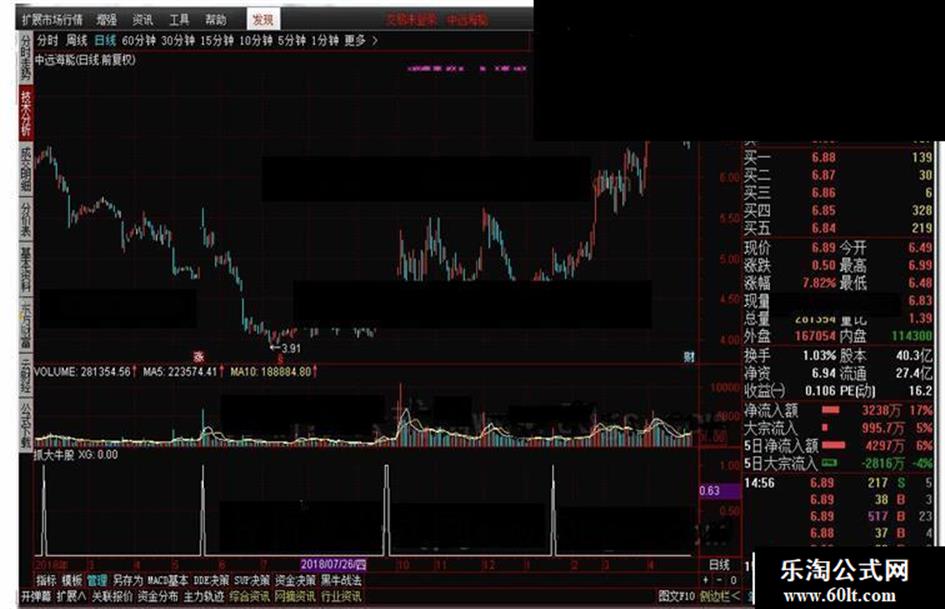Switch to 60分钟 period
The image size is (945, 609).
coord(139,40)
